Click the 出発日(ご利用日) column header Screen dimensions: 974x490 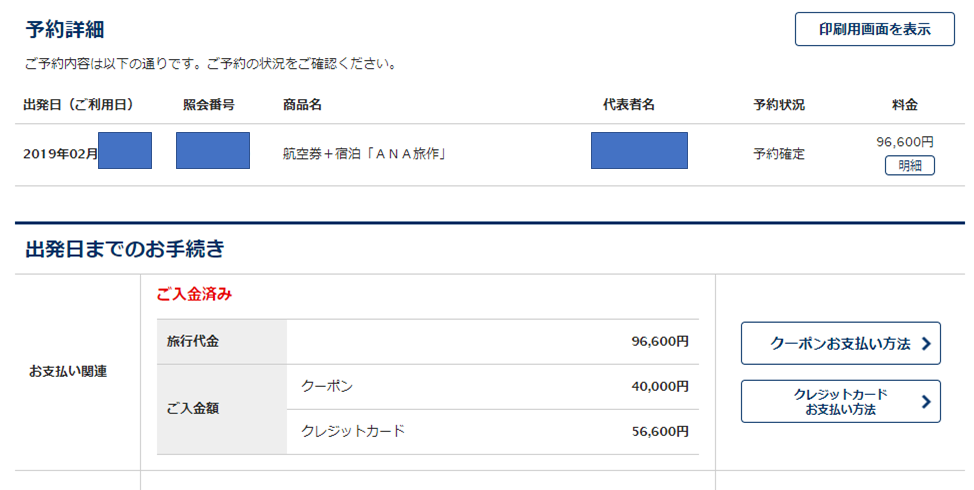tap(78, 105)
